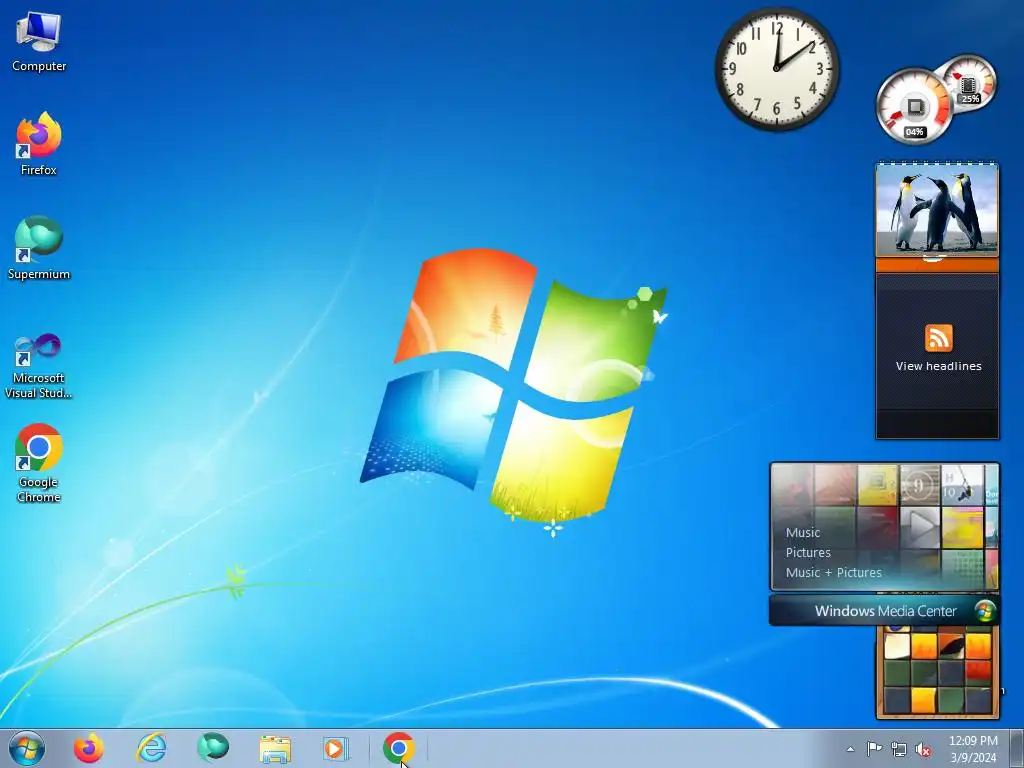Click the Show desktop button

tap(1016, 748)
